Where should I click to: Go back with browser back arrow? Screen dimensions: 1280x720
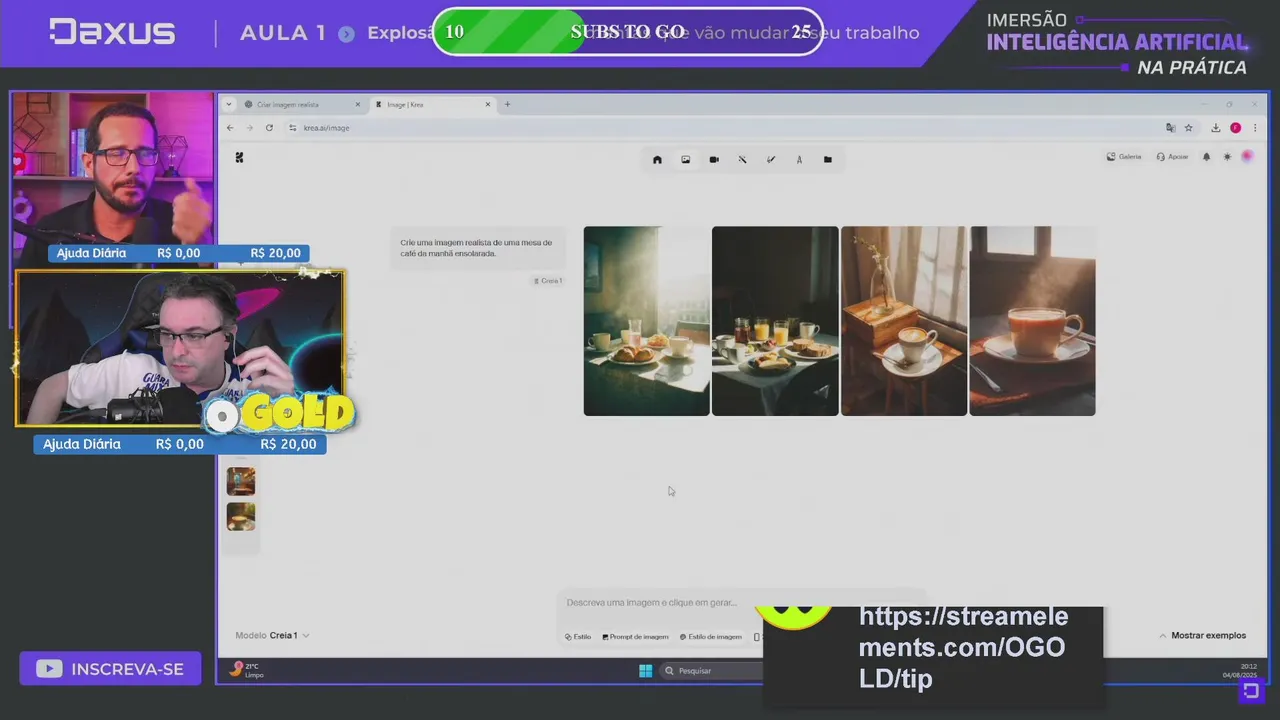click(230, 128)
